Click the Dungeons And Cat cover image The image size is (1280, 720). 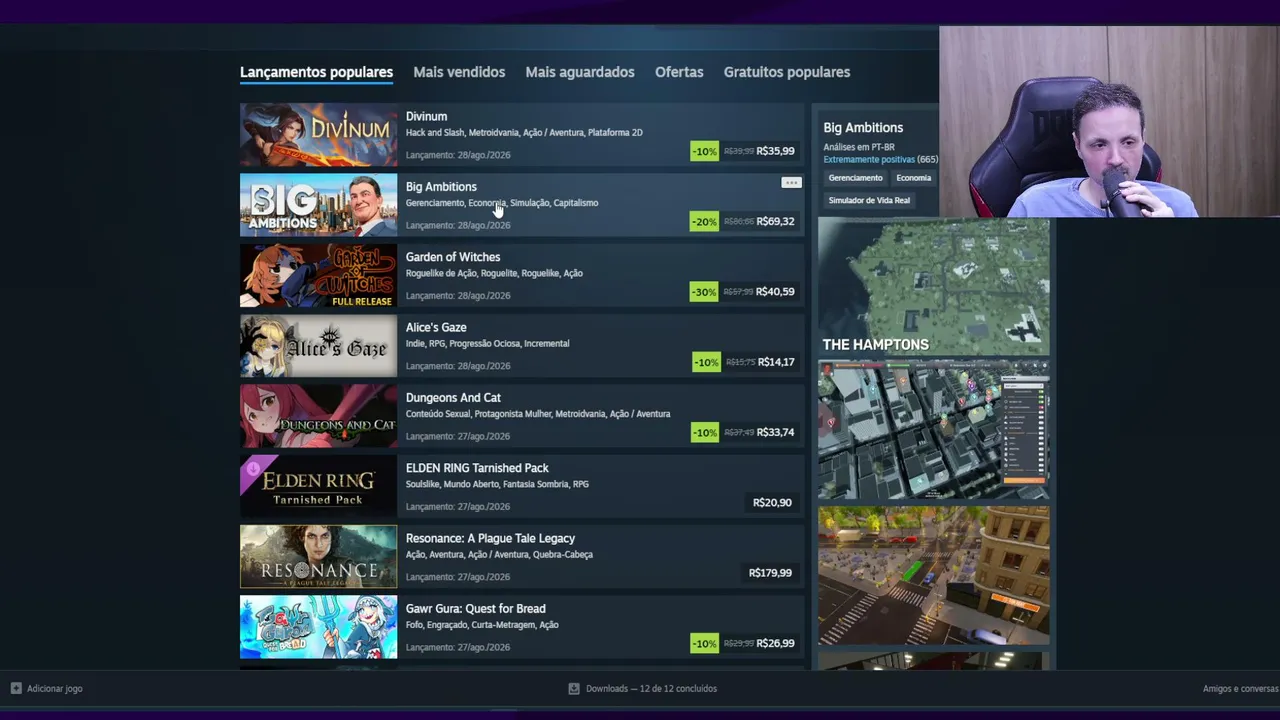point(318,416)
